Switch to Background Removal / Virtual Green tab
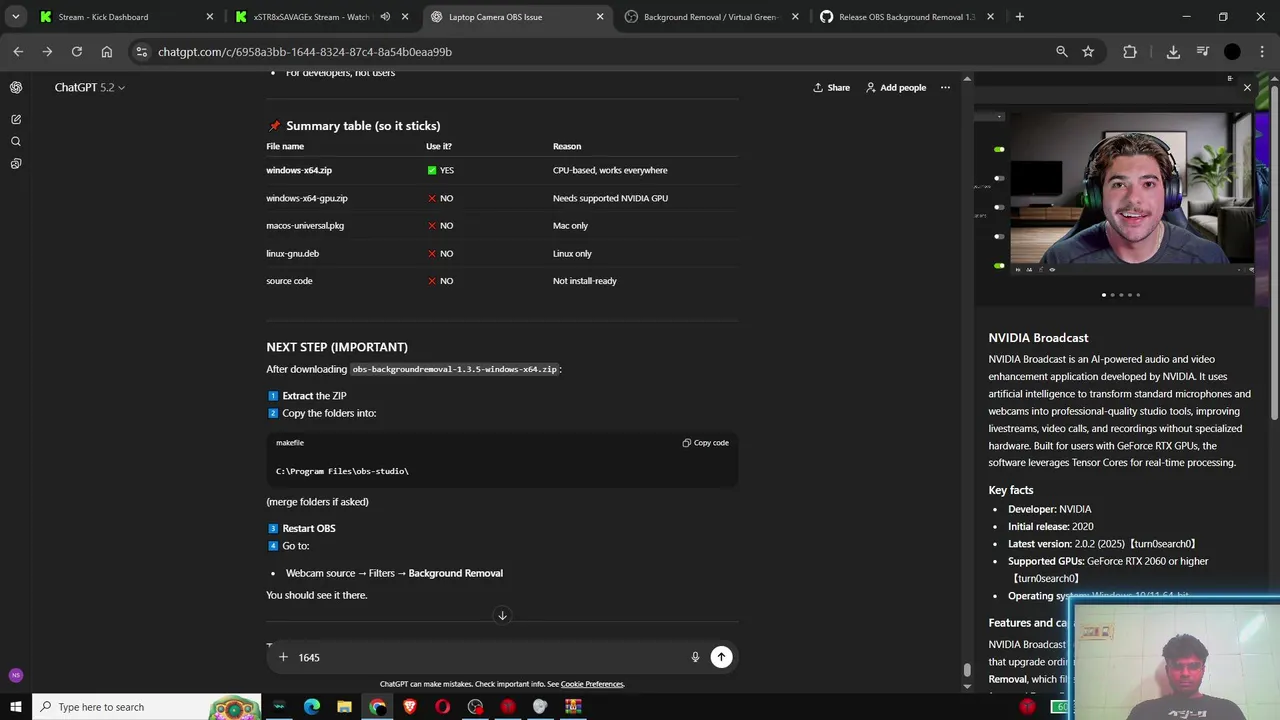The width and height of the screenshot is (1280, 720). click(x=712, y=17)
